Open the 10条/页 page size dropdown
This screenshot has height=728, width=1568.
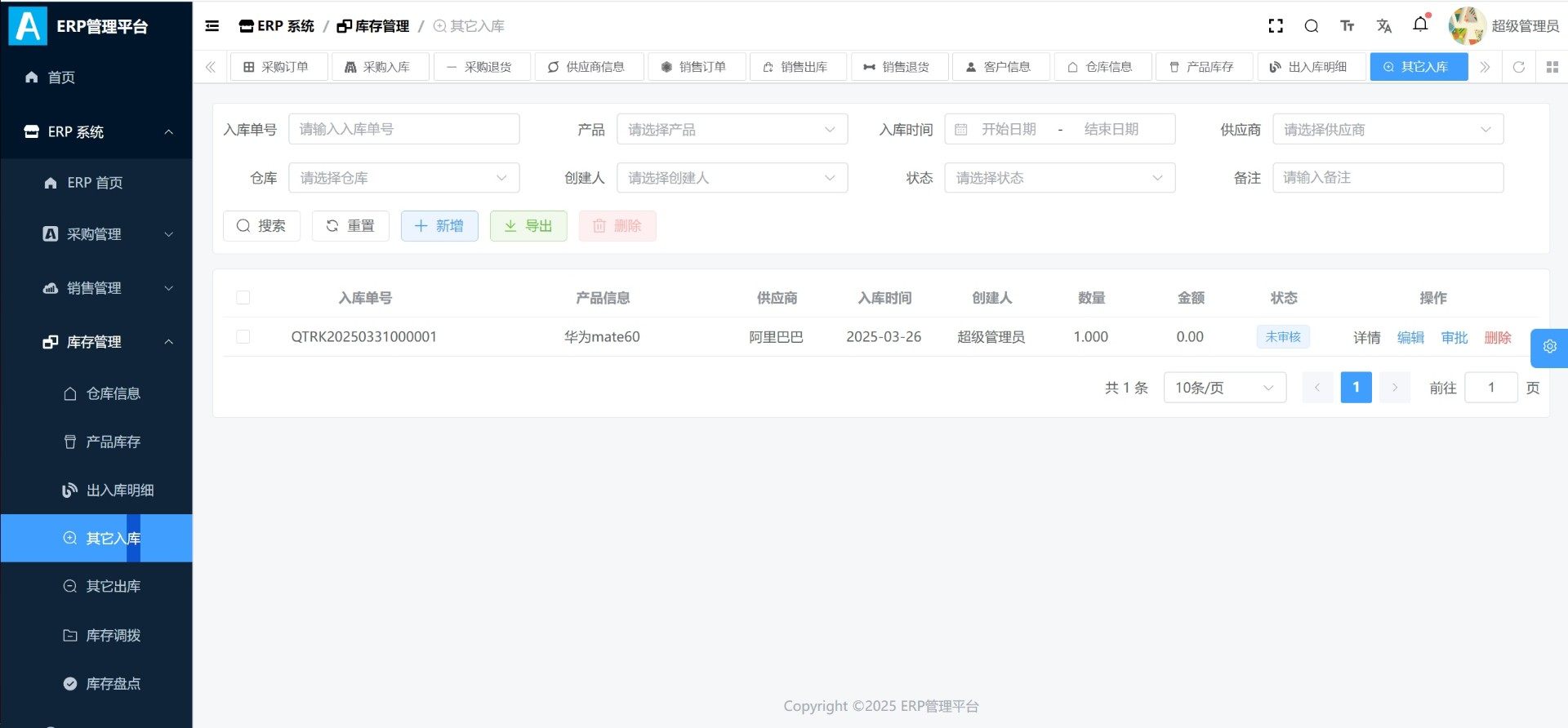[1224, 388]
